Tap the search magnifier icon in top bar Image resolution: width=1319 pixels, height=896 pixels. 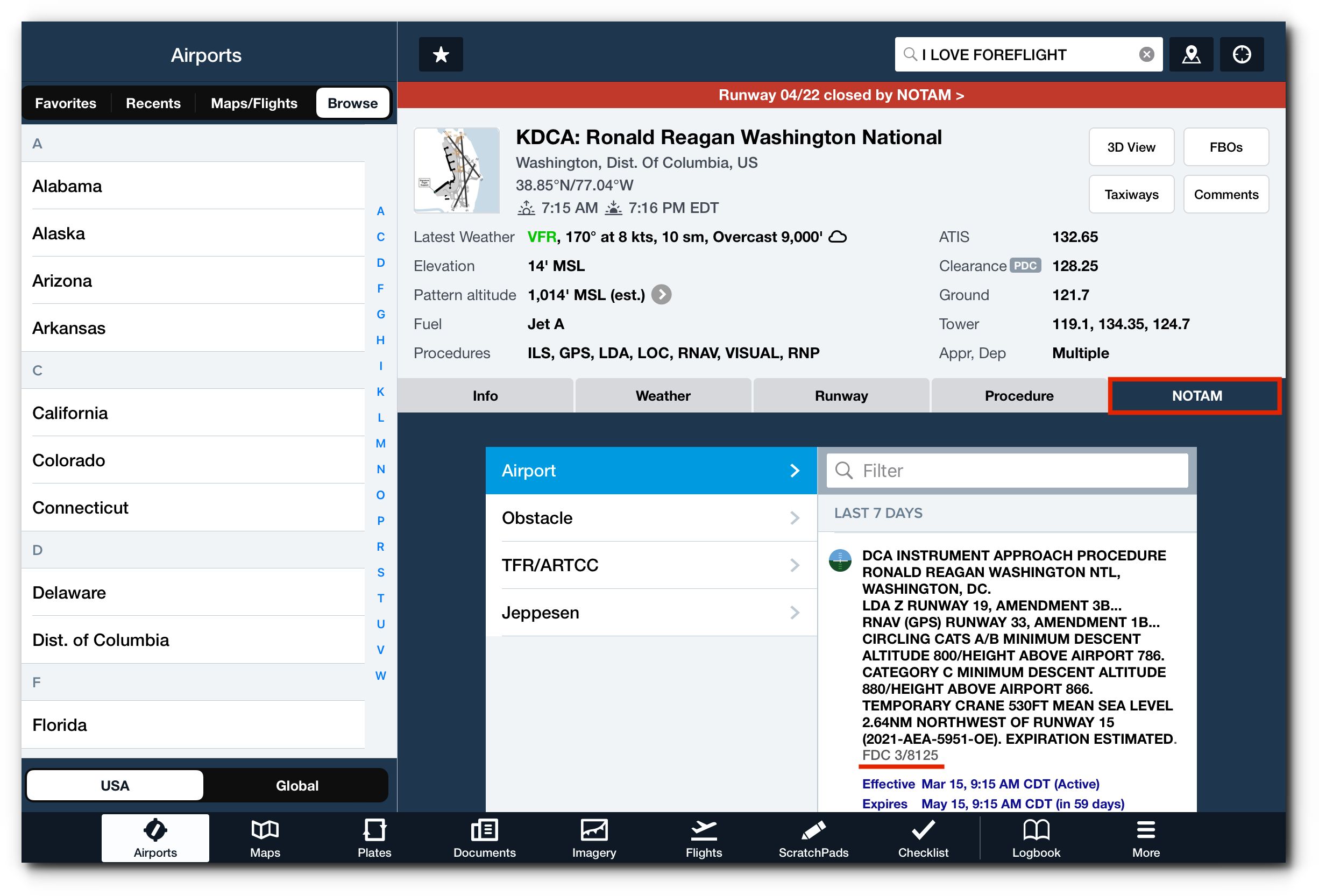[x=910, y=54]
